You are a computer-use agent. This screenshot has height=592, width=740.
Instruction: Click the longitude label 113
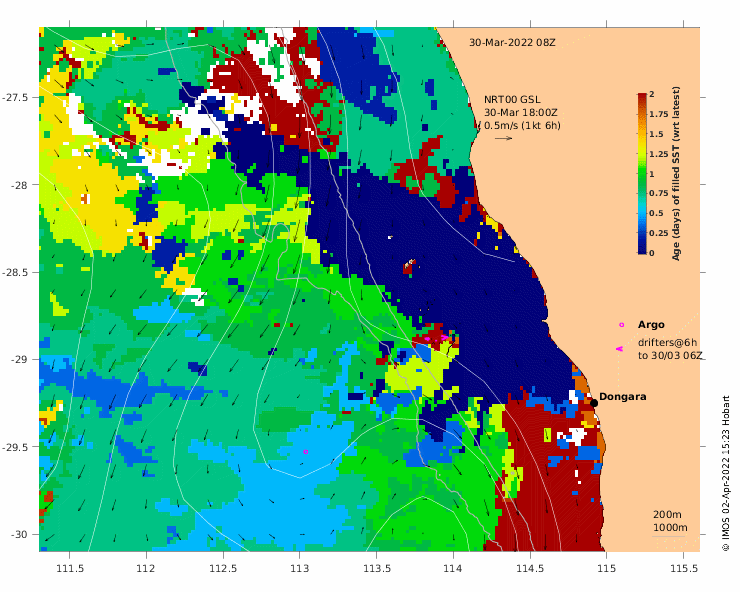tap(300, 568)
